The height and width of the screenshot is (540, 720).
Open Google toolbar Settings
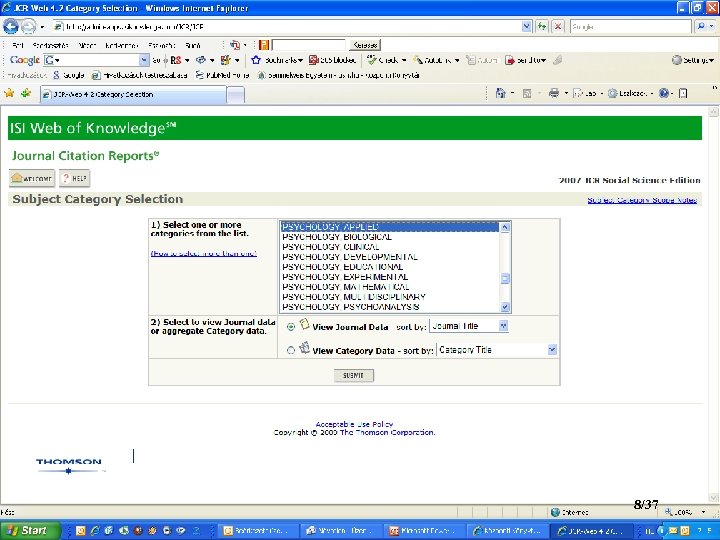pos(692,60)
